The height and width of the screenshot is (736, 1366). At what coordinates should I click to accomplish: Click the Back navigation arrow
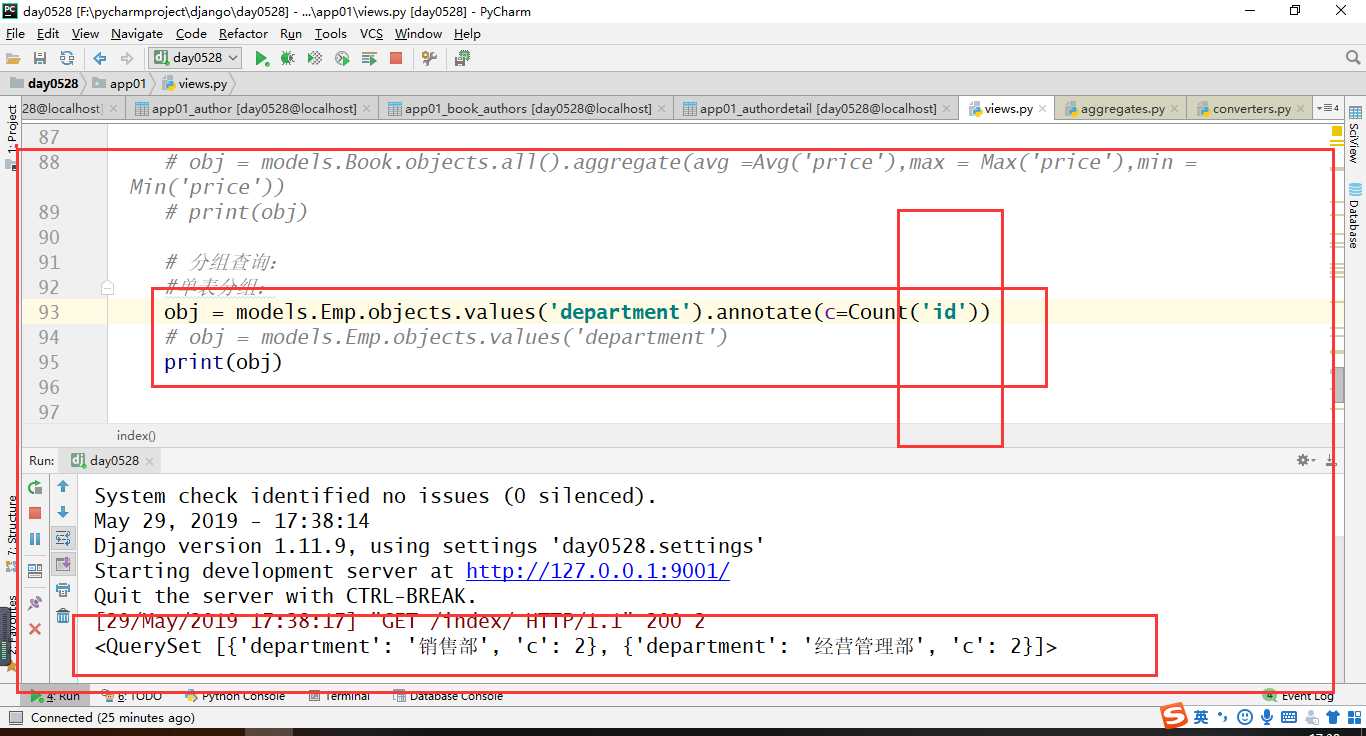[x=100, y=59]
